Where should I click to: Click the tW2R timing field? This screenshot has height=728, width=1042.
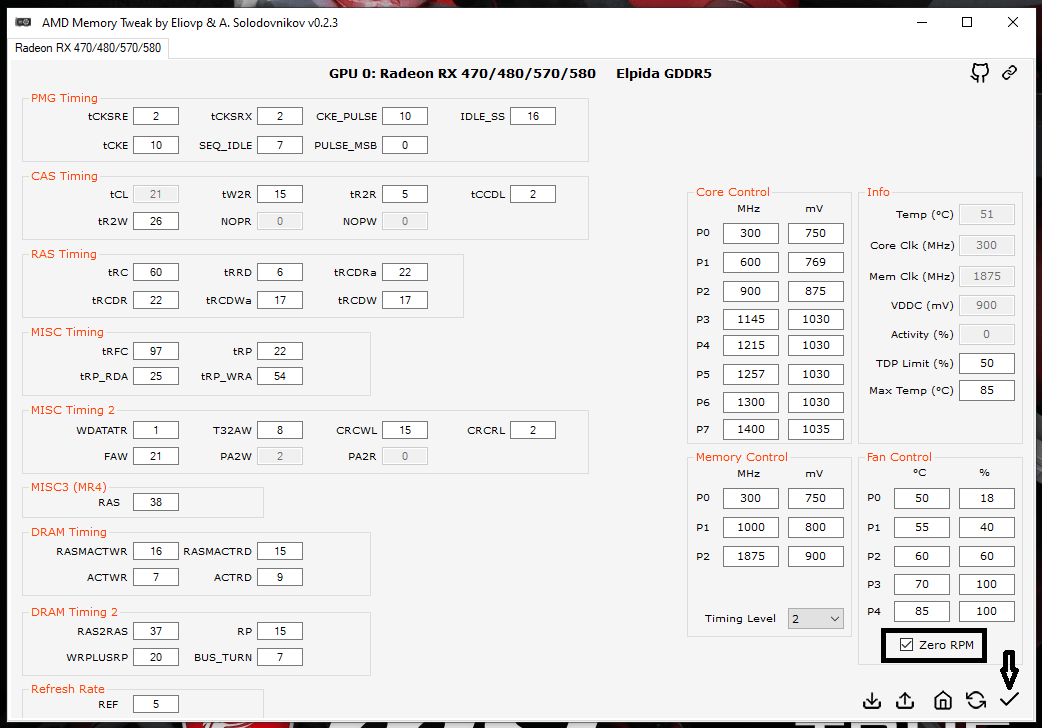click(x=280, y=194)
